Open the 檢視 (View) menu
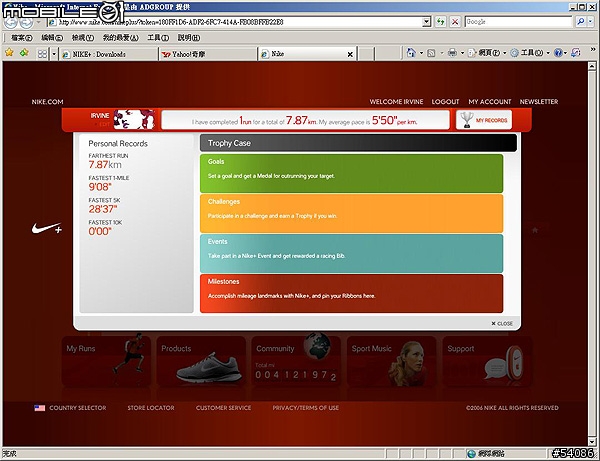 click(83, 37)
